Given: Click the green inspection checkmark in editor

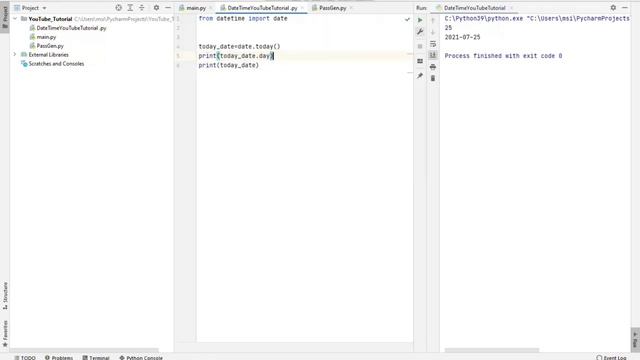Looking at the screenshot, I should click(407, 19).
